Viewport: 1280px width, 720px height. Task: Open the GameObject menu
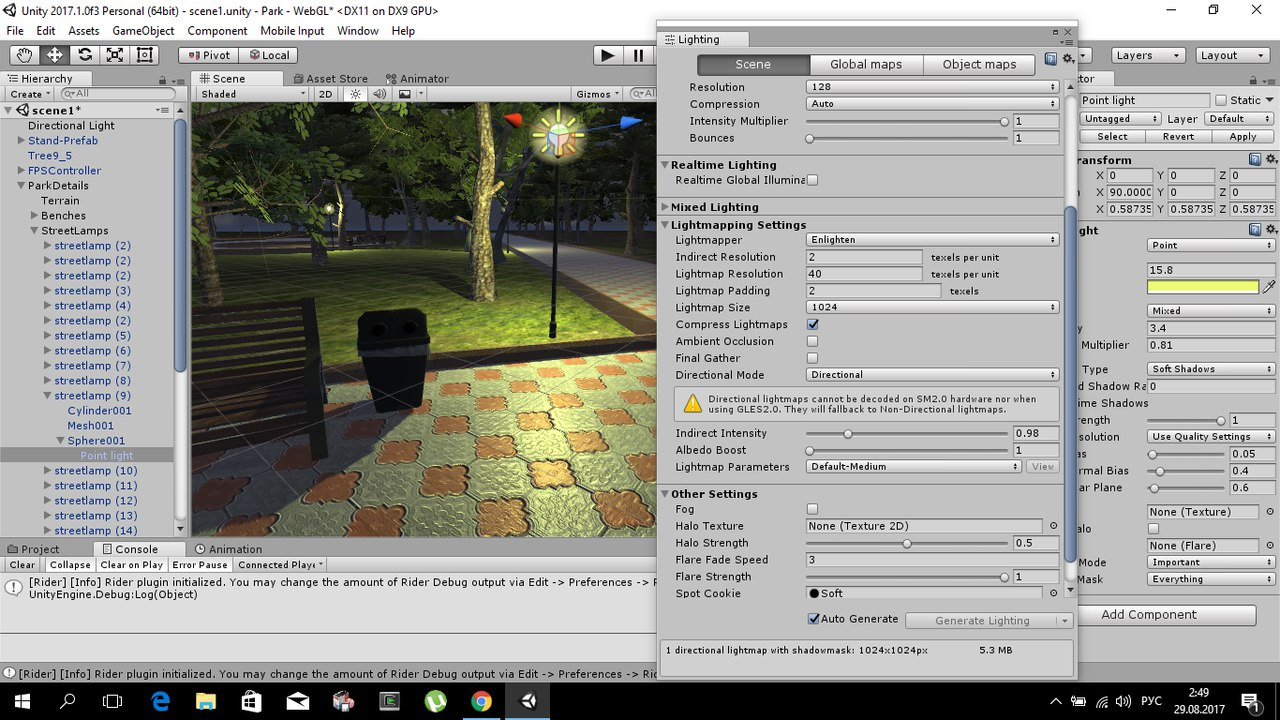143,31
